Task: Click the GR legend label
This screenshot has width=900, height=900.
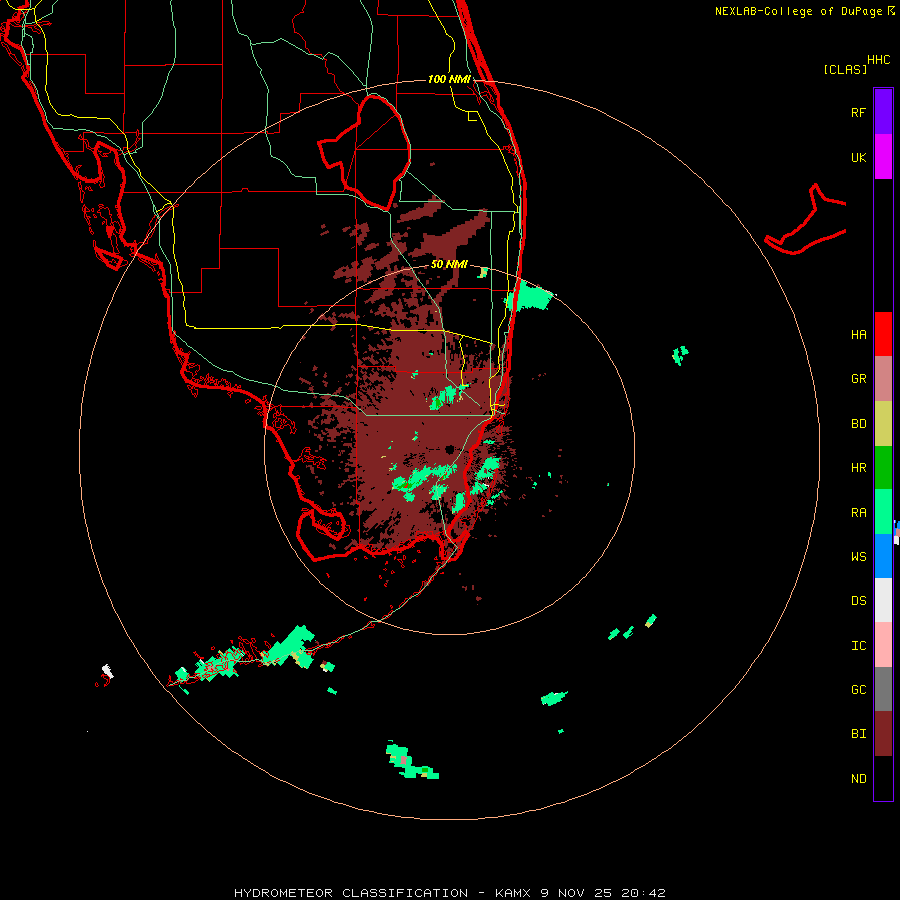Action: coord(858,379)
